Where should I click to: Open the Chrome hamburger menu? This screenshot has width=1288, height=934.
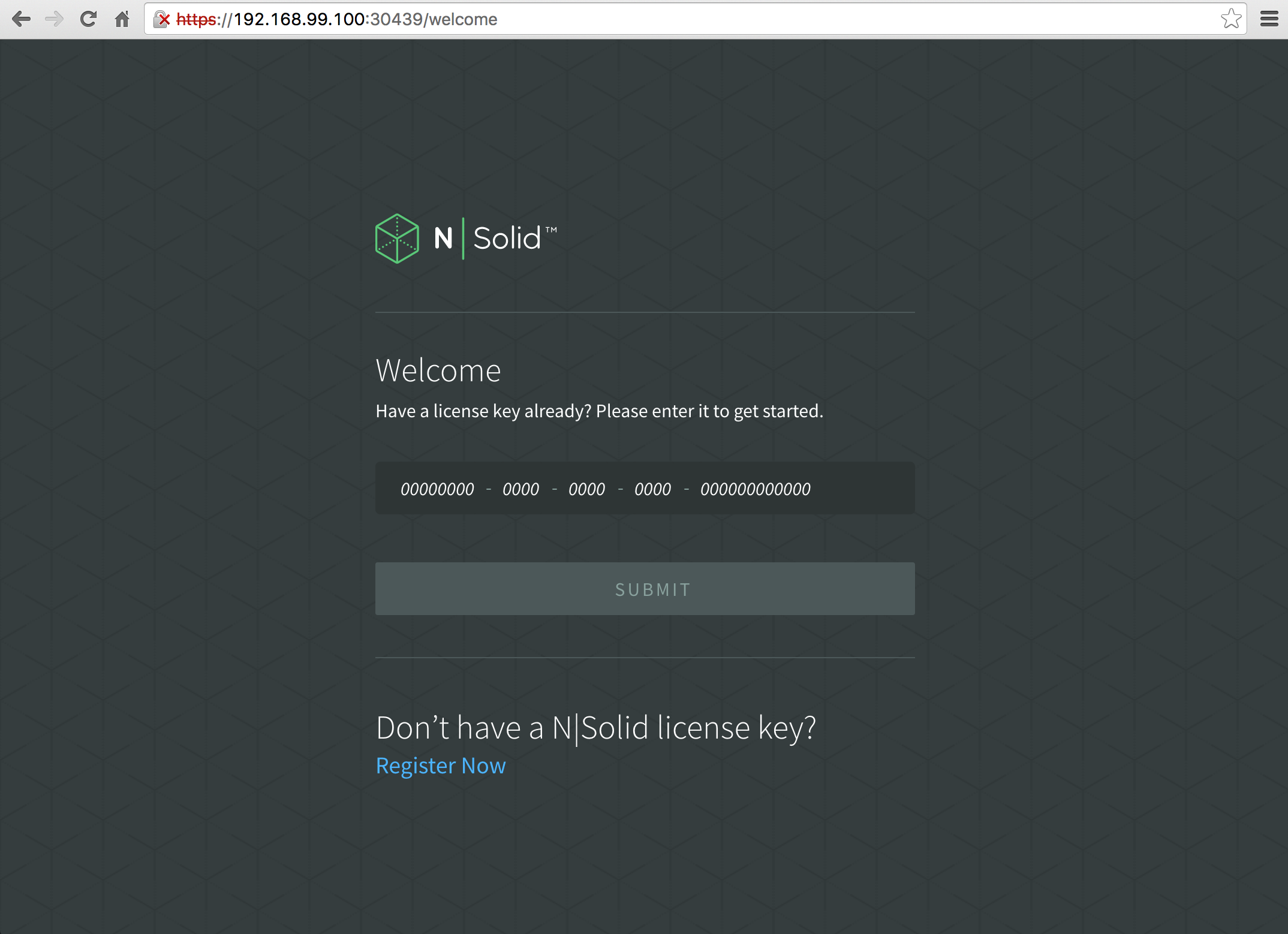coord(1269,19)
